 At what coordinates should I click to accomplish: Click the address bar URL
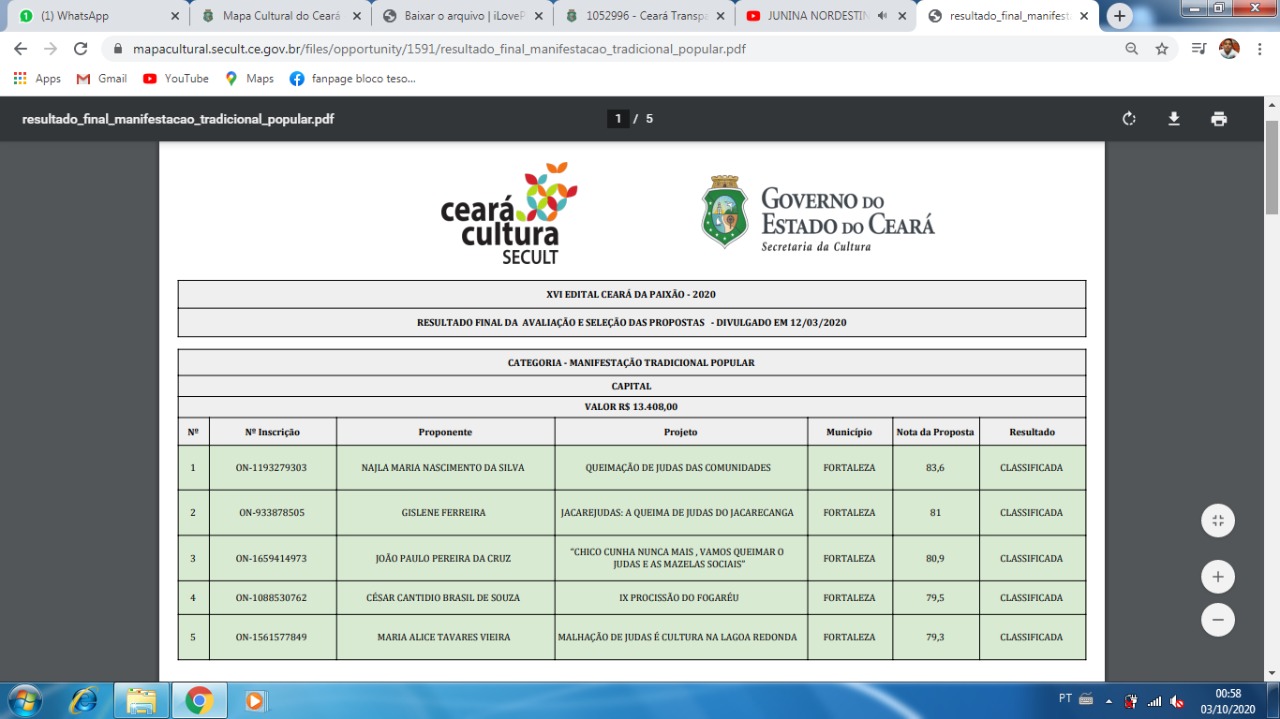point(440,49)
